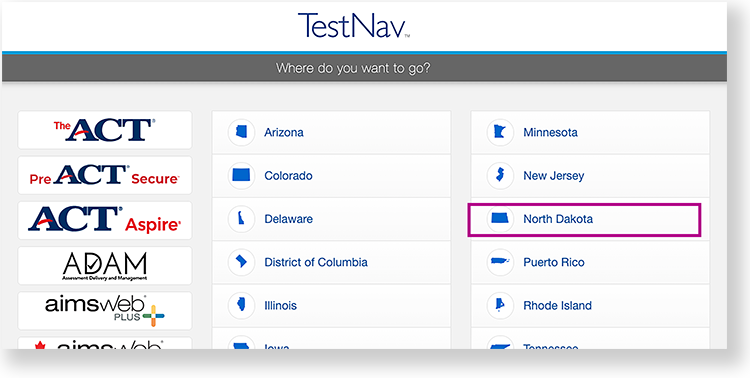Open the aimsweb Plus tile
The image size is (750, 378).
click(105, 311)
